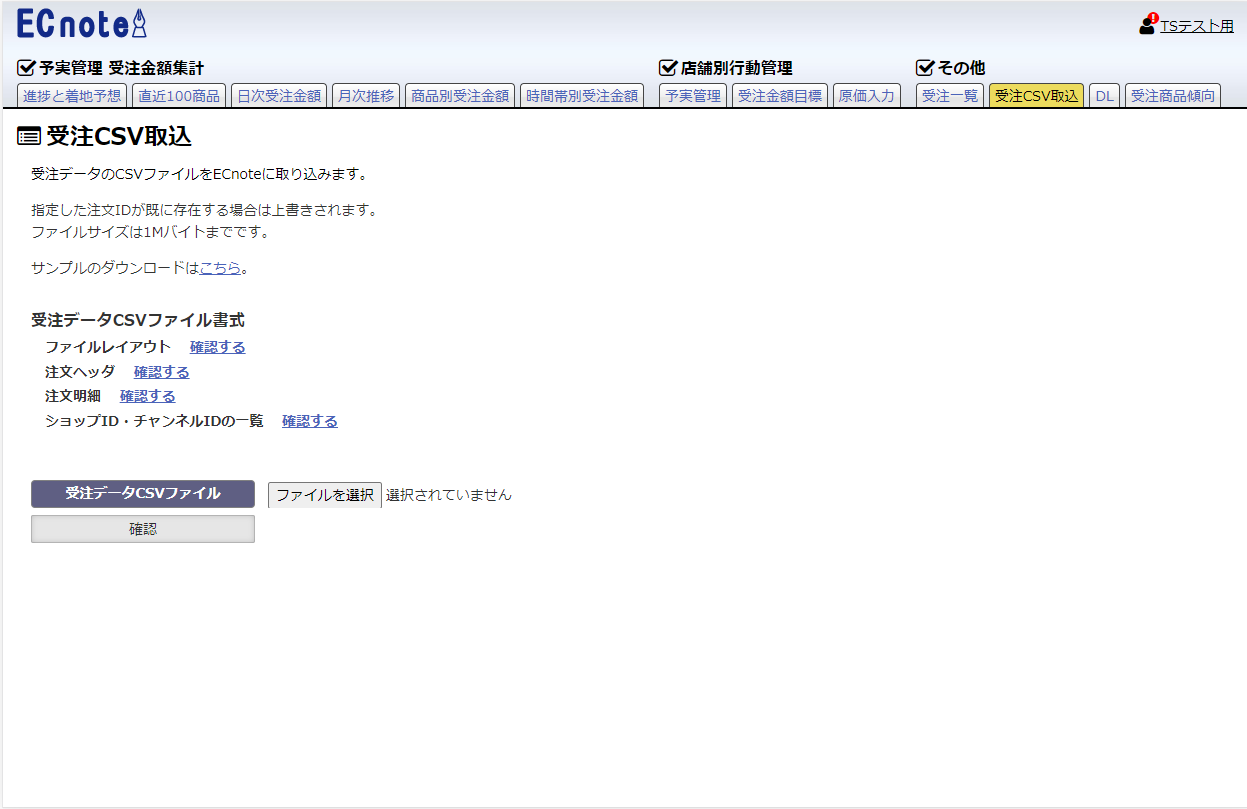Download the sample via こちら link
This screenshot has height=809, width=1247.
click(x=220, y=268)
